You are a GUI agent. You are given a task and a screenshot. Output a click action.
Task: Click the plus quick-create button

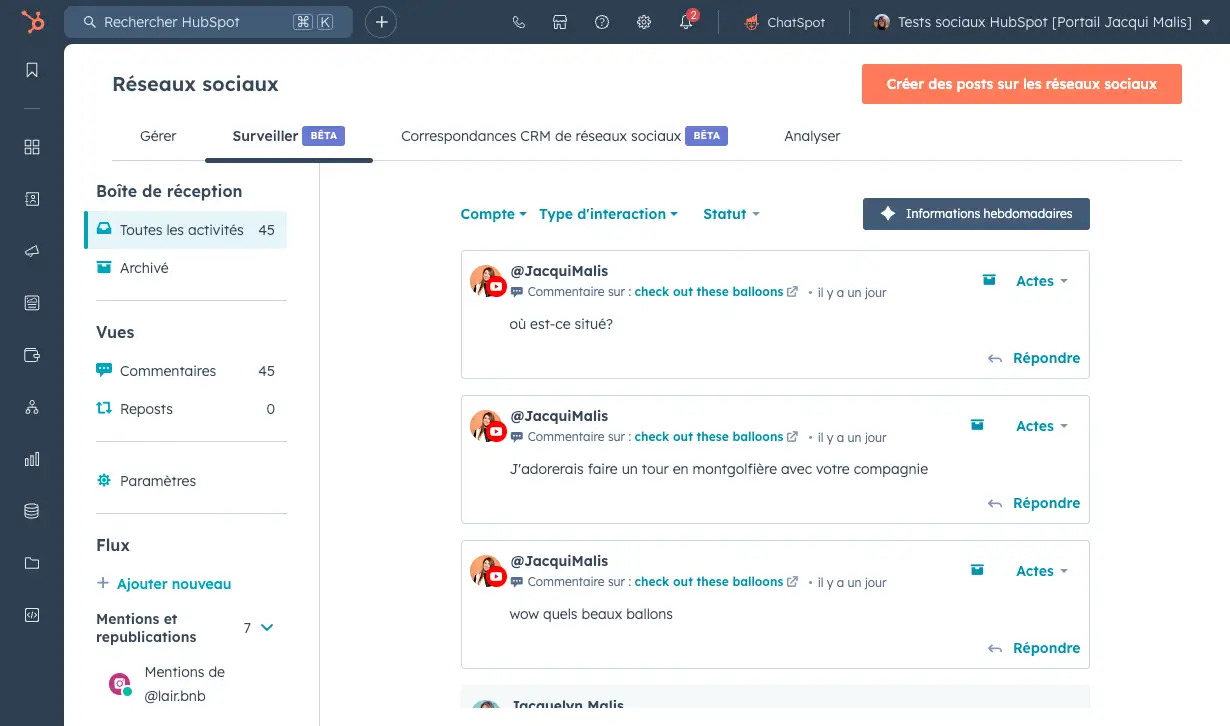(381, 22)
